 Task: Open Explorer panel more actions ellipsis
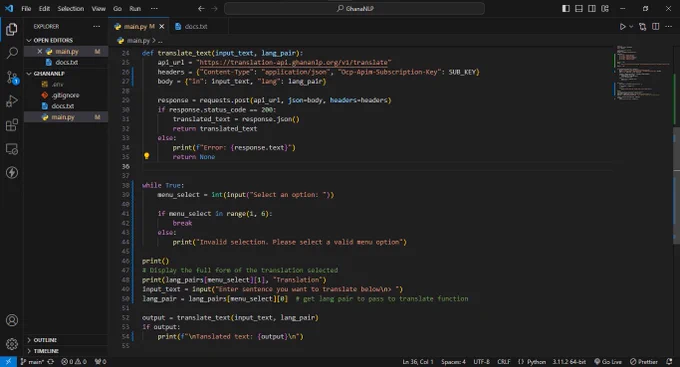tap(96, 26)
